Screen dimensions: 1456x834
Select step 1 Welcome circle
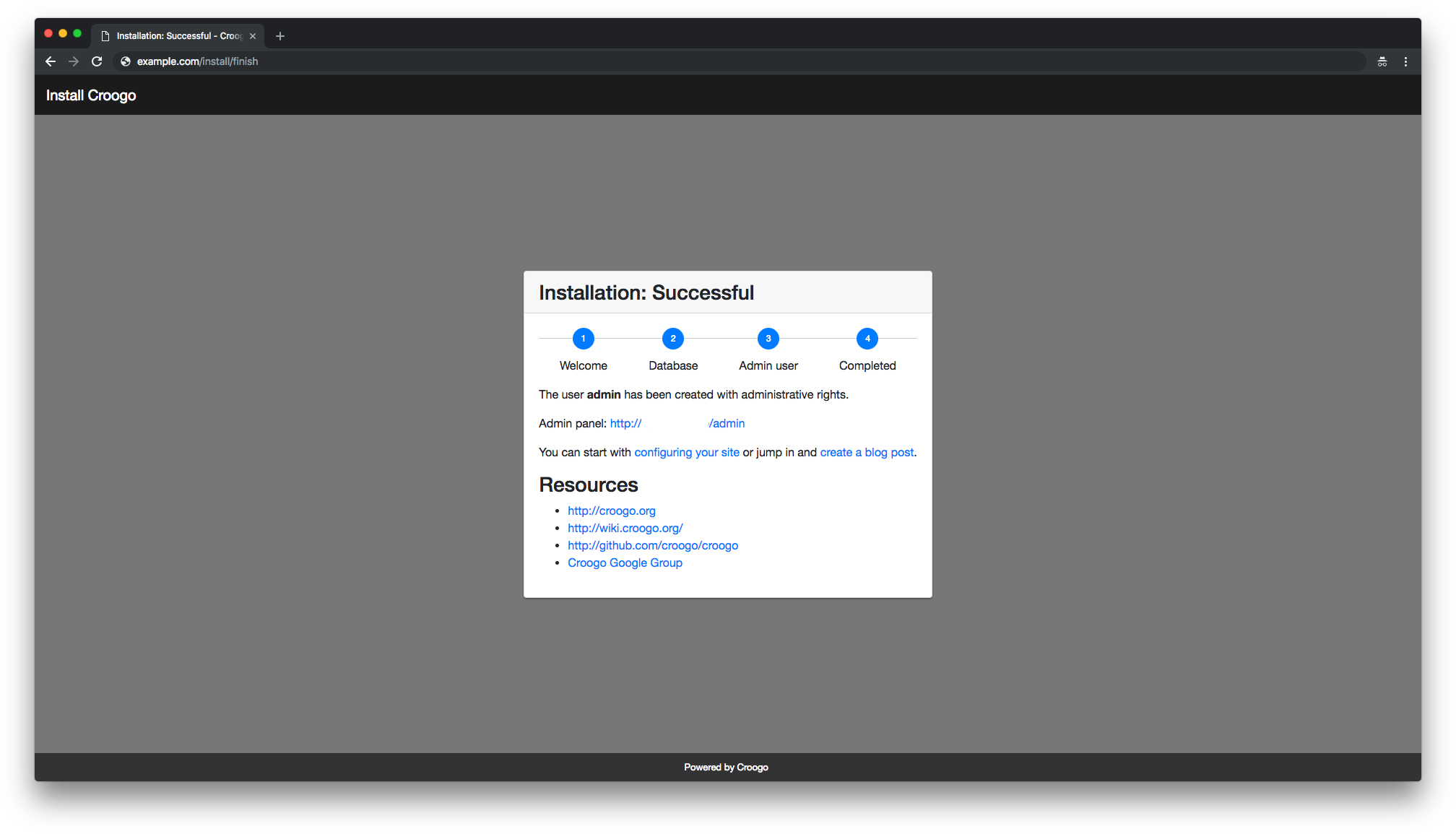584,339
